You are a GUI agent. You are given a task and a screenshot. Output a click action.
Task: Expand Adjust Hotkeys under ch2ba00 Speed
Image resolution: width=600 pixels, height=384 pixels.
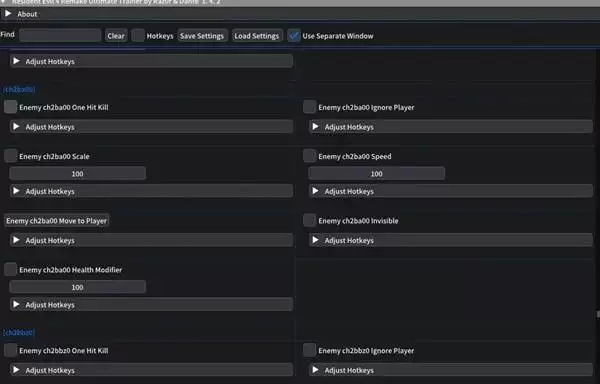[451, 191]
